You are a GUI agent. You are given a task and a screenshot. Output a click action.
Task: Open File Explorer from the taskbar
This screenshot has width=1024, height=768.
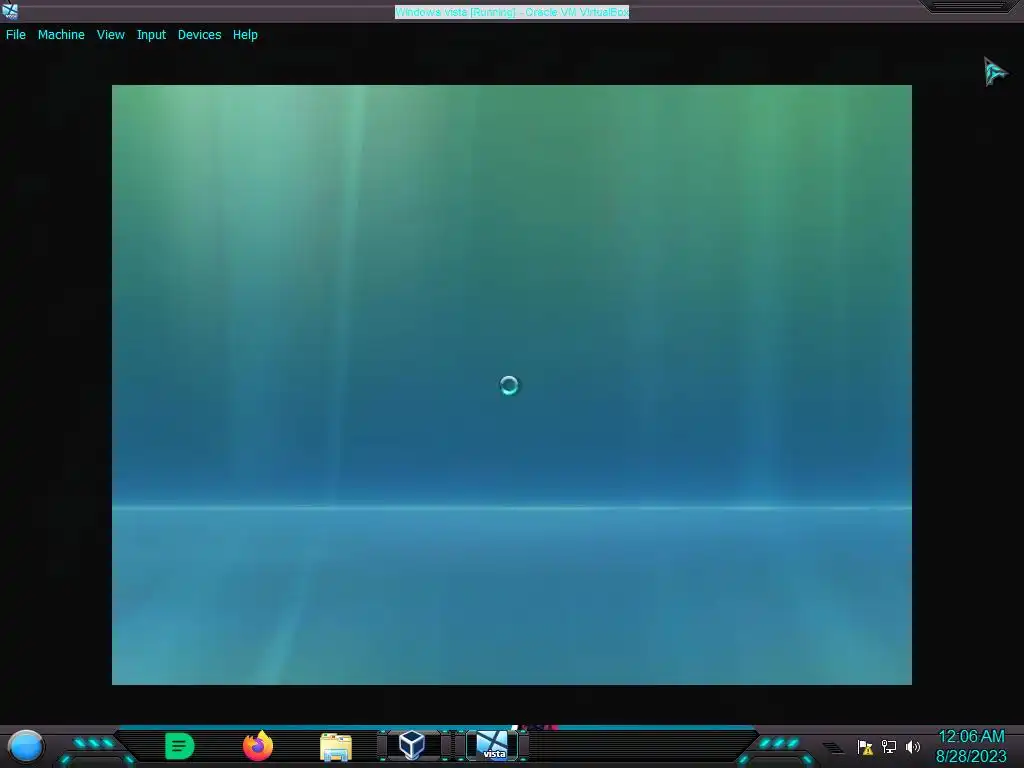pos(336,747)
